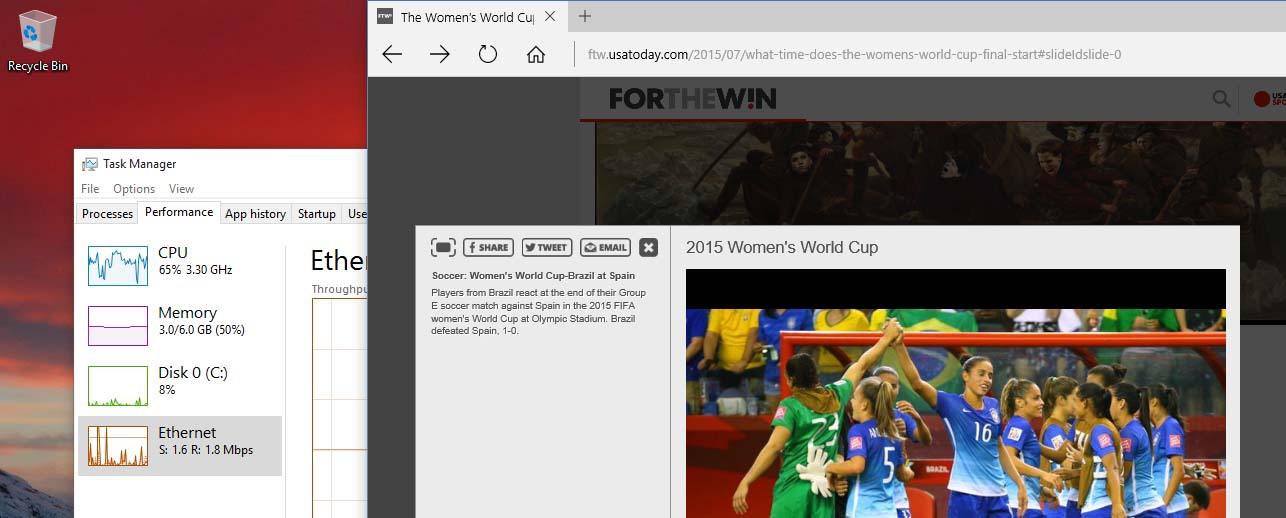Open Task Manager Options menu

134,188
